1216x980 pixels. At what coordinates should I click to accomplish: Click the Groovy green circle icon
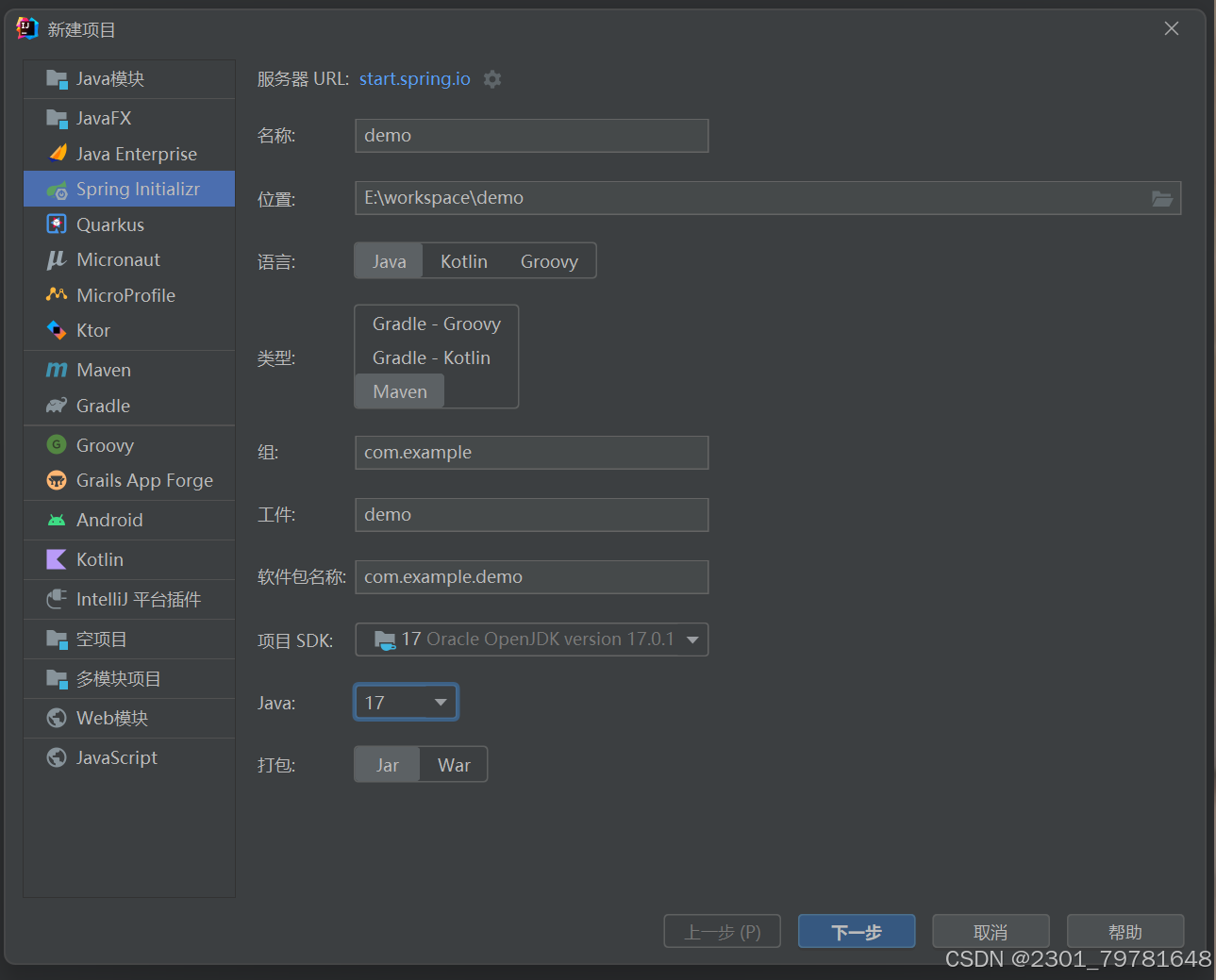coord(57,444)
